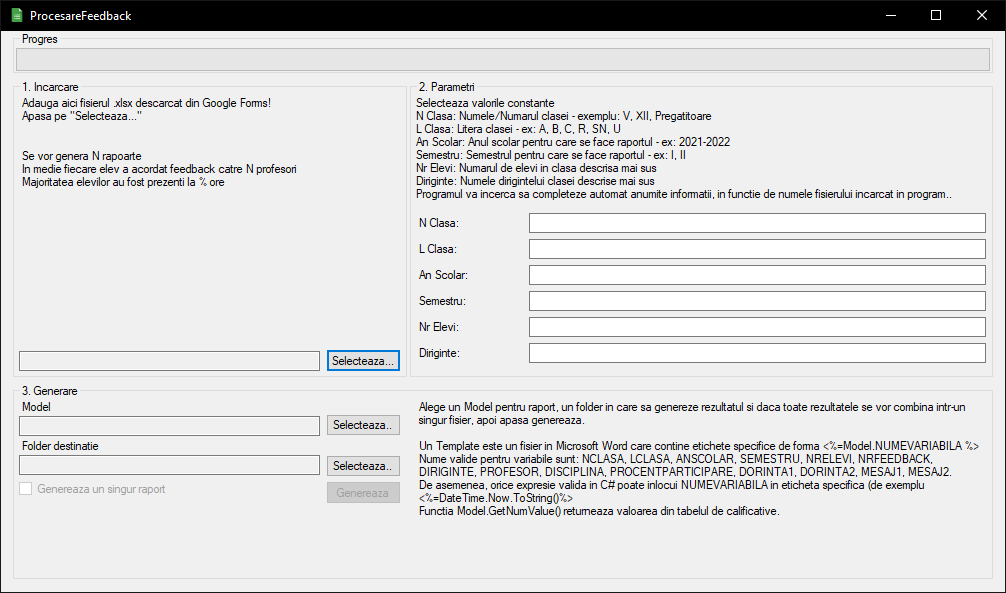This screenshot has height=593, width=1006.
Task: Click the Folder destinatie path box
Action: pyautogui.click(x=168, y=464)
